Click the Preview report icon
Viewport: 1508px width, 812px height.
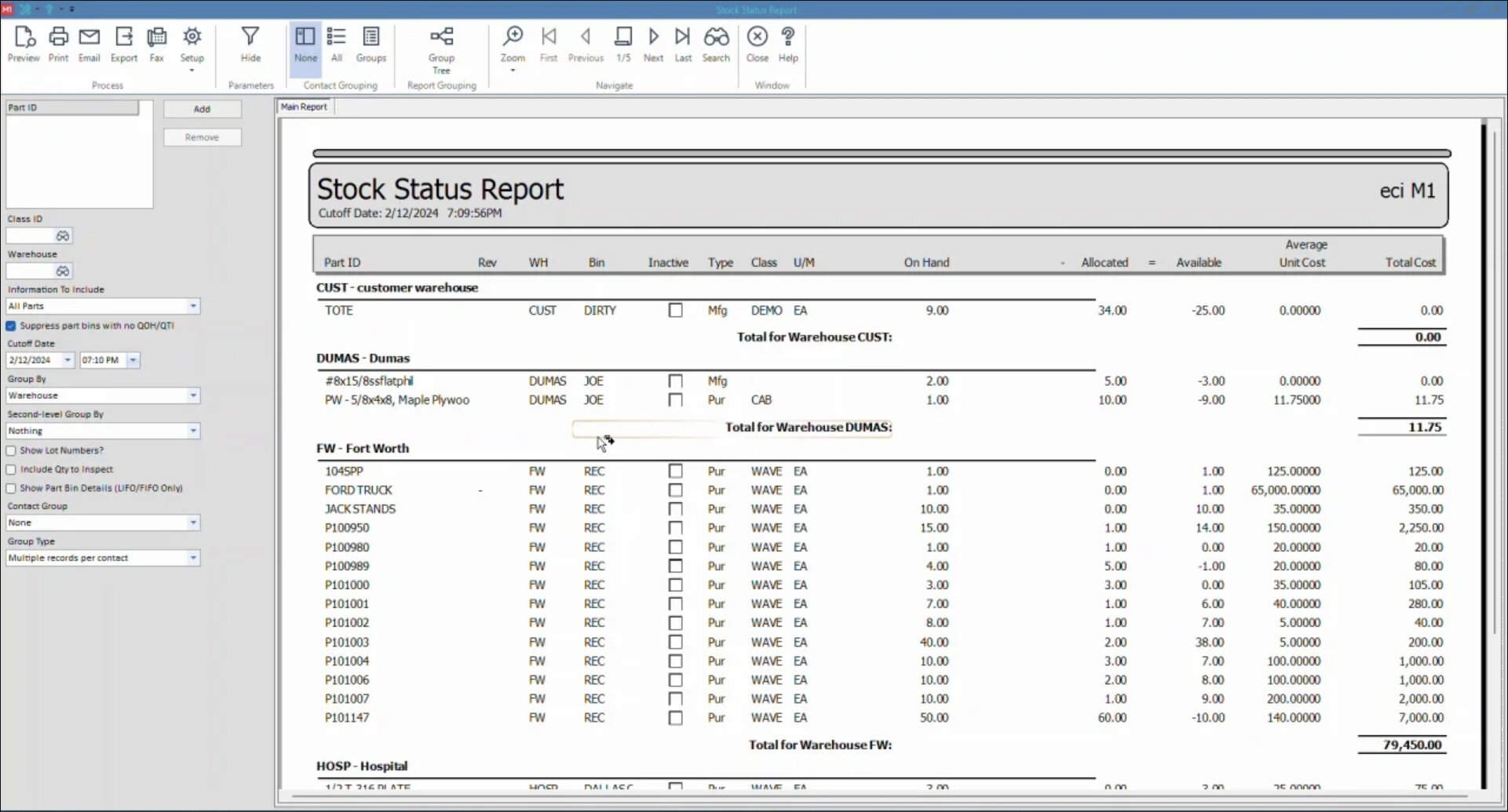24,44
